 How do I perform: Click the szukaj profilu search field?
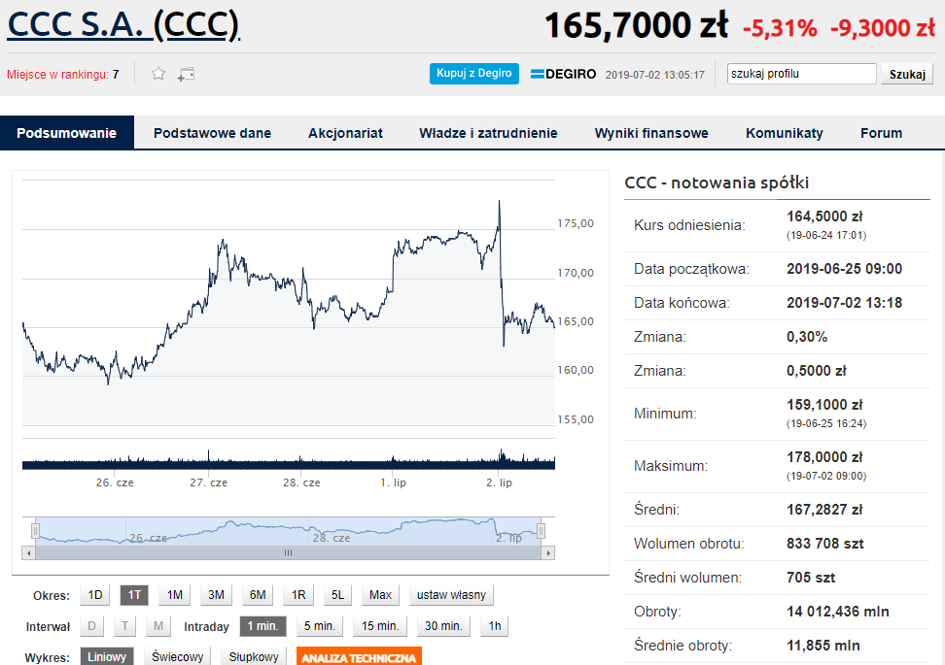[x=801, y=74]
